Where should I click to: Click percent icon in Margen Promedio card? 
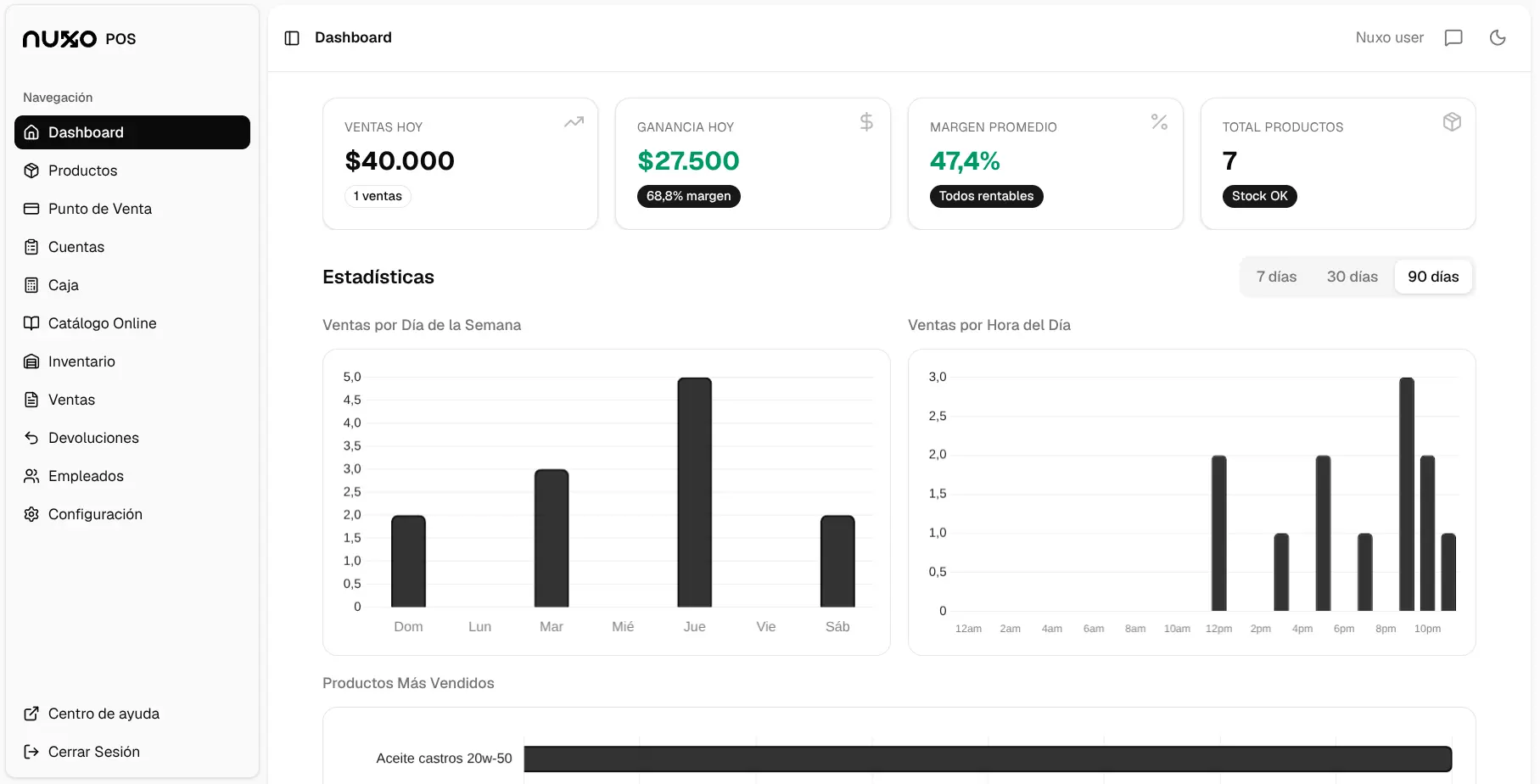pyautogui.click(x=1159, y=122)
